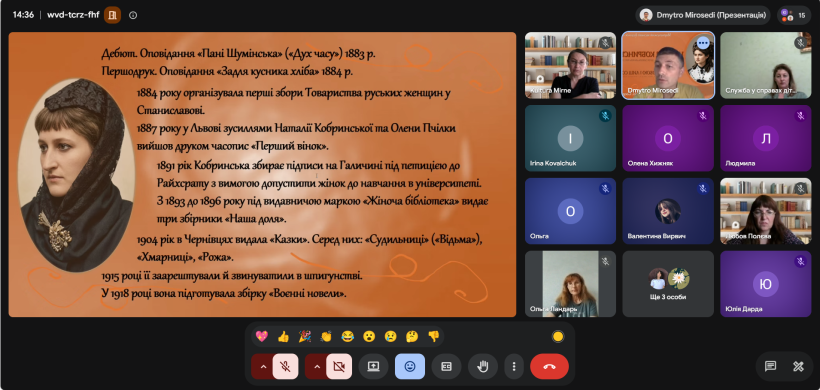Open the chat panel

(x=770, y=366)
